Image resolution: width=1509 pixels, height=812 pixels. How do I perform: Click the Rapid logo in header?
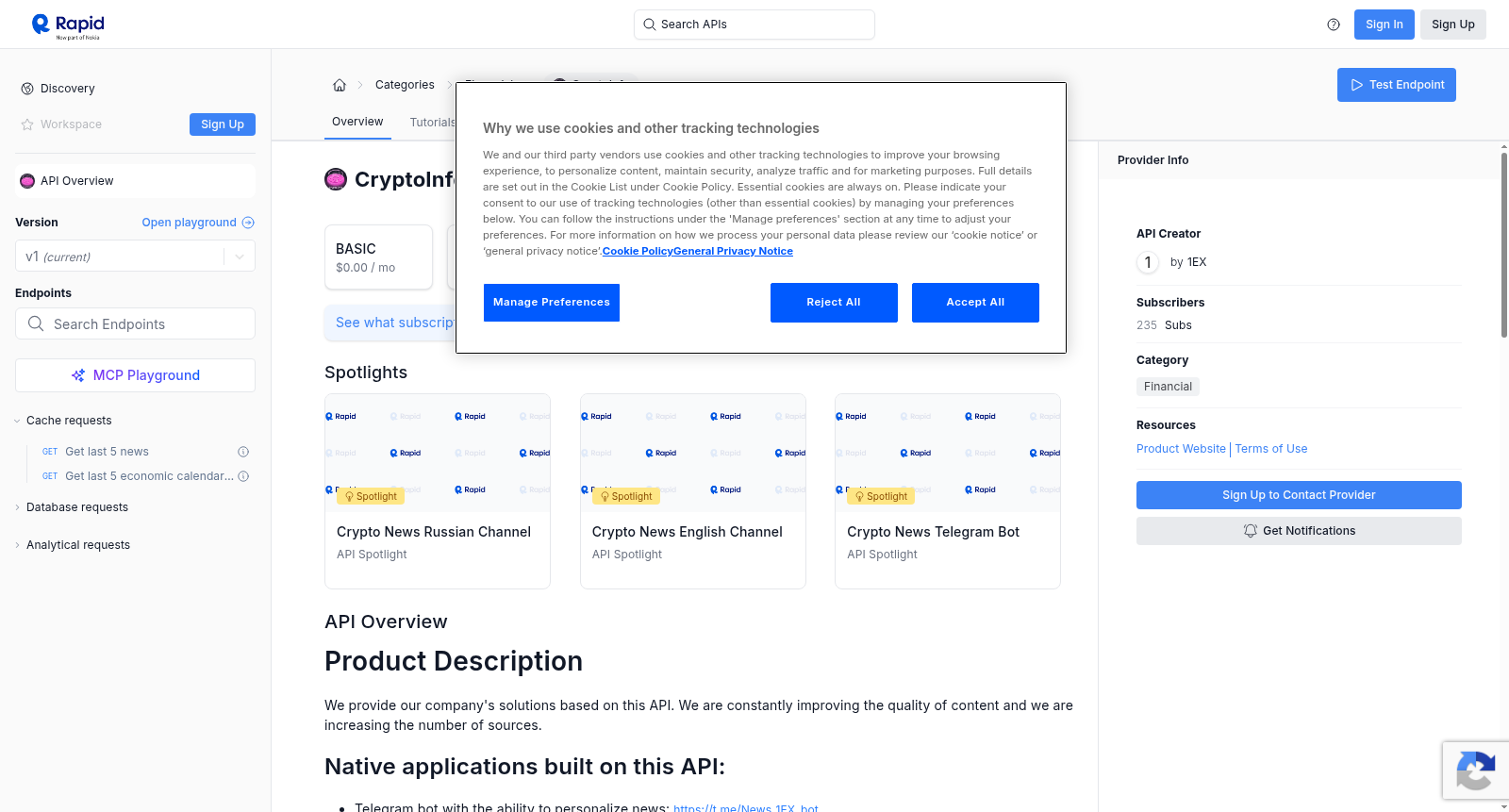click(x=68, y=25)
